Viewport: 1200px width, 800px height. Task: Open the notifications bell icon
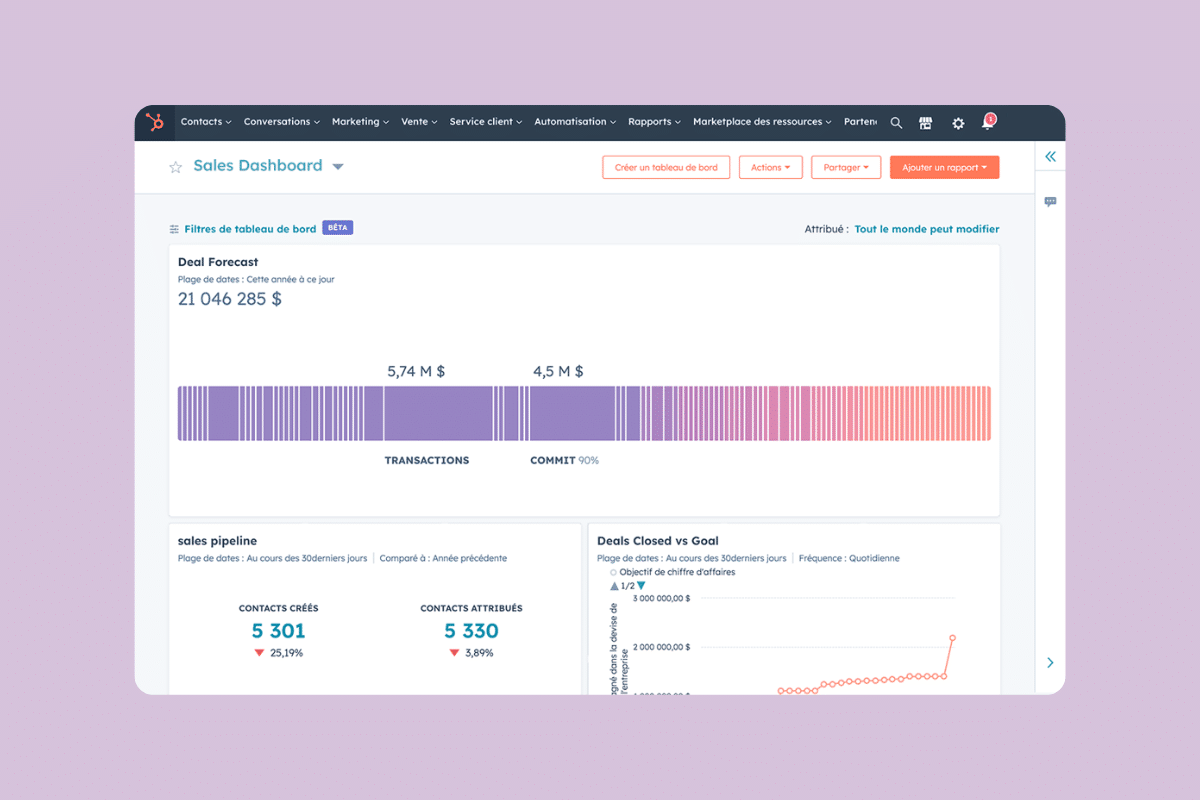pos(988,122)
